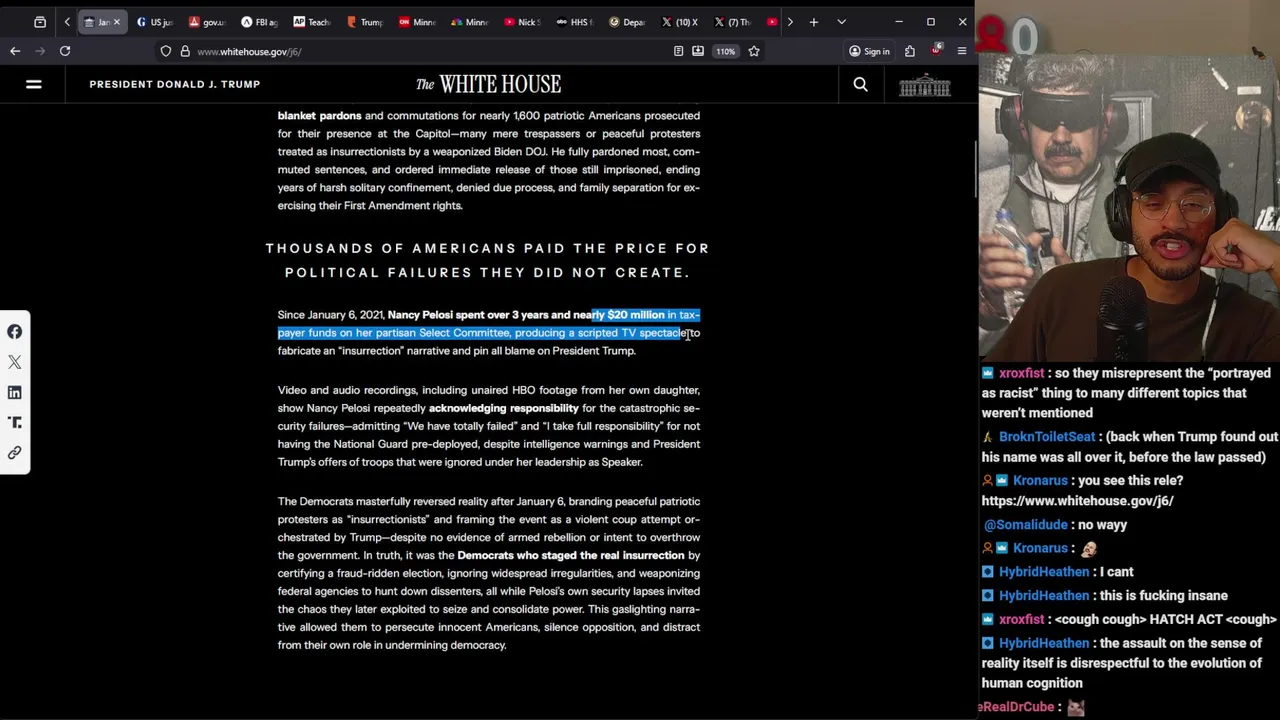Click the 'HATCH ACT' chat message
Image resolution: width=1280 pixels, height=720 pixels.
tap(1166, 619)
